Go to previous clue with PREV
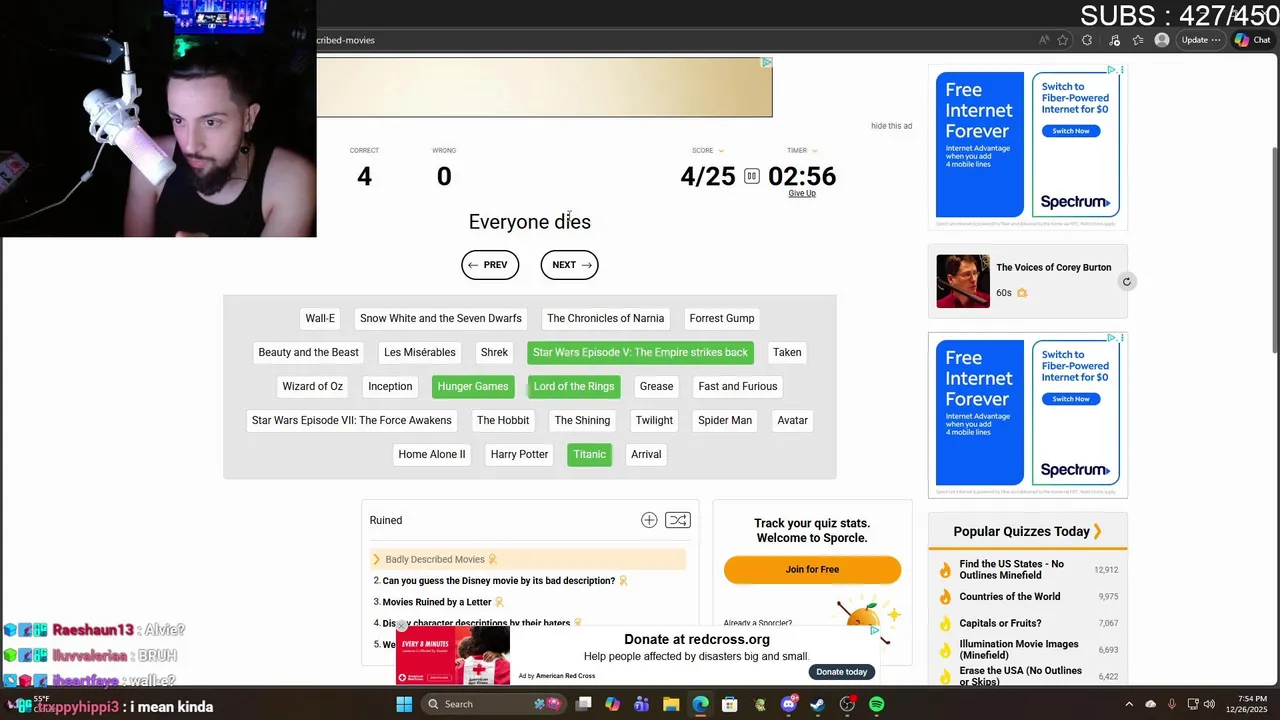 point(490,265)
